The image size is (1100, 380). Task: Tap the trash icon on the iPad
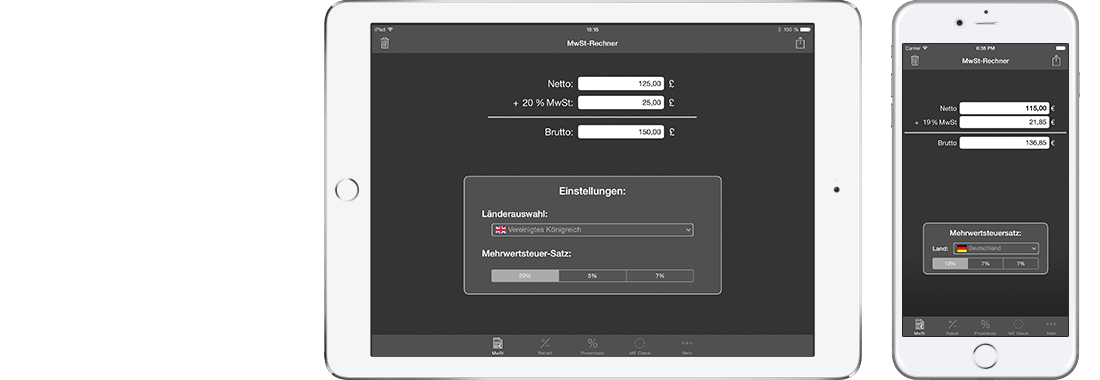(x=384, y=43)
